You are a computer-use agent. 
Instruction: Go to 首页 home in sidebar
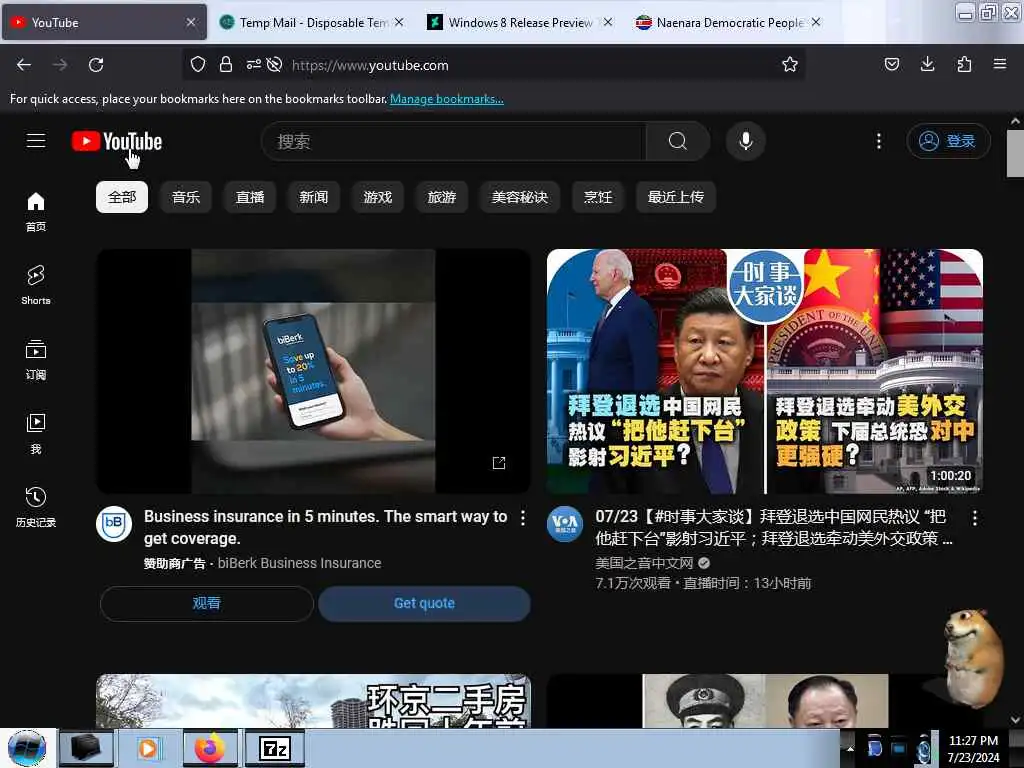pos(36,212)
